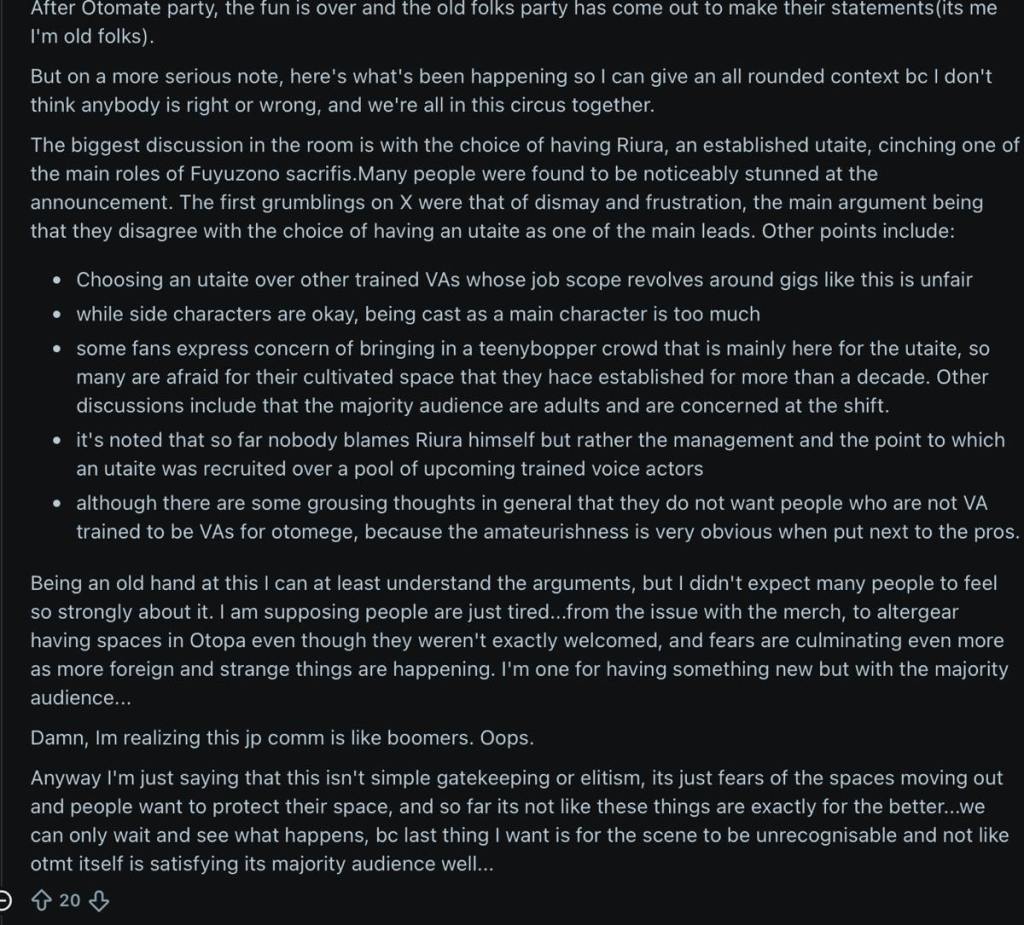Click the vote count showing 20
The width and height of the screenshot is (1024, 925).
tap(70, 901)
